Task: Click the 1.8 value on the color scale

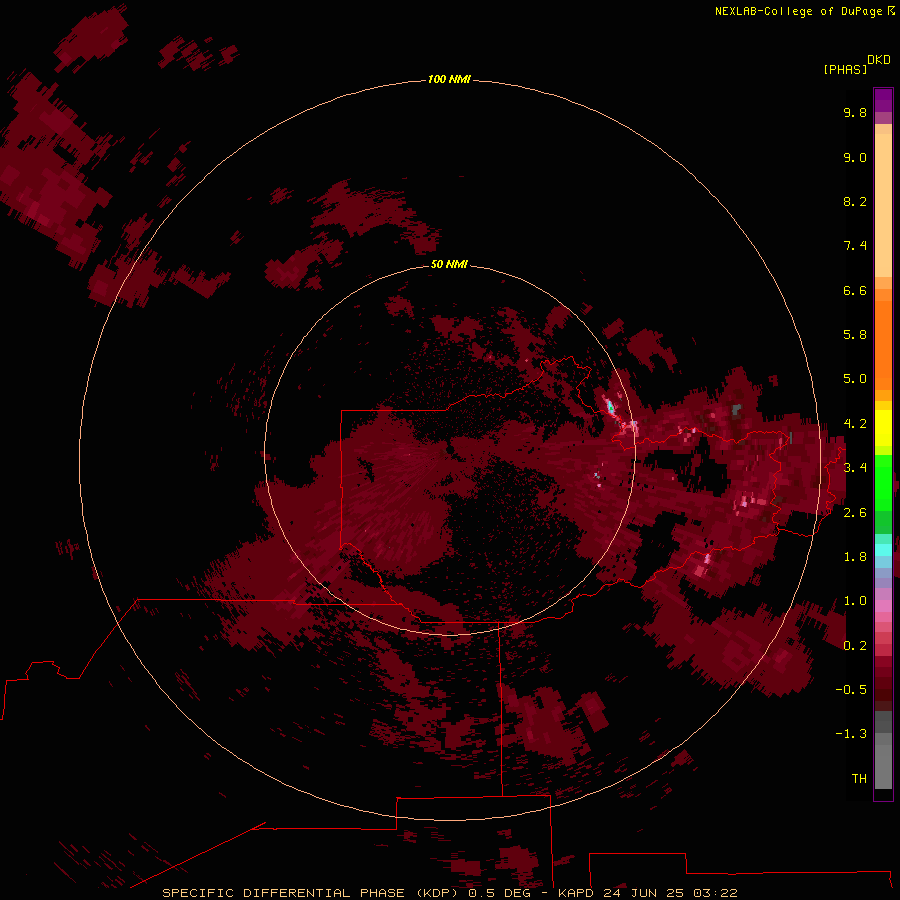Action: 855,557
